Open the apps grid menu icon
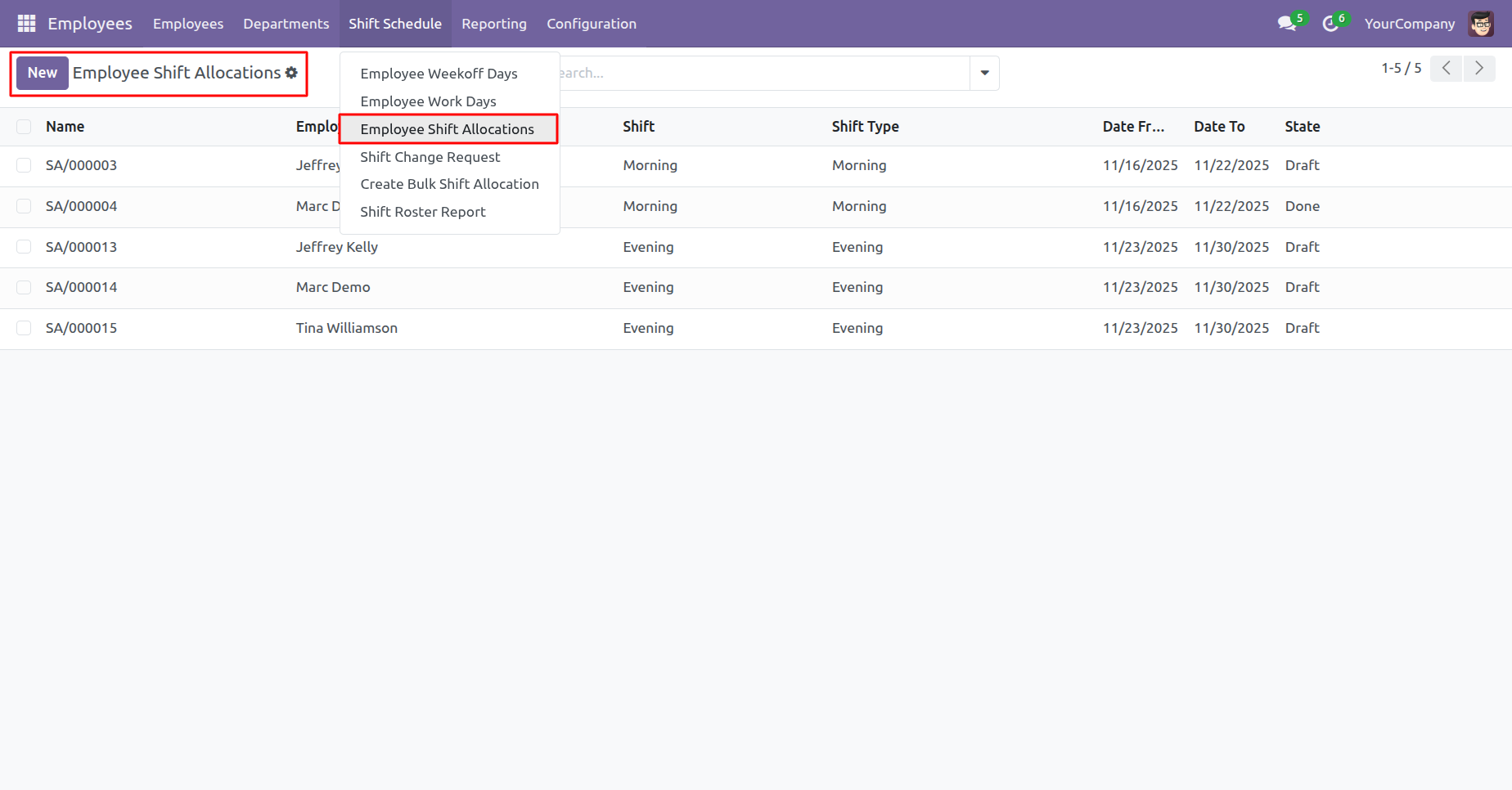 click(26, 24)
